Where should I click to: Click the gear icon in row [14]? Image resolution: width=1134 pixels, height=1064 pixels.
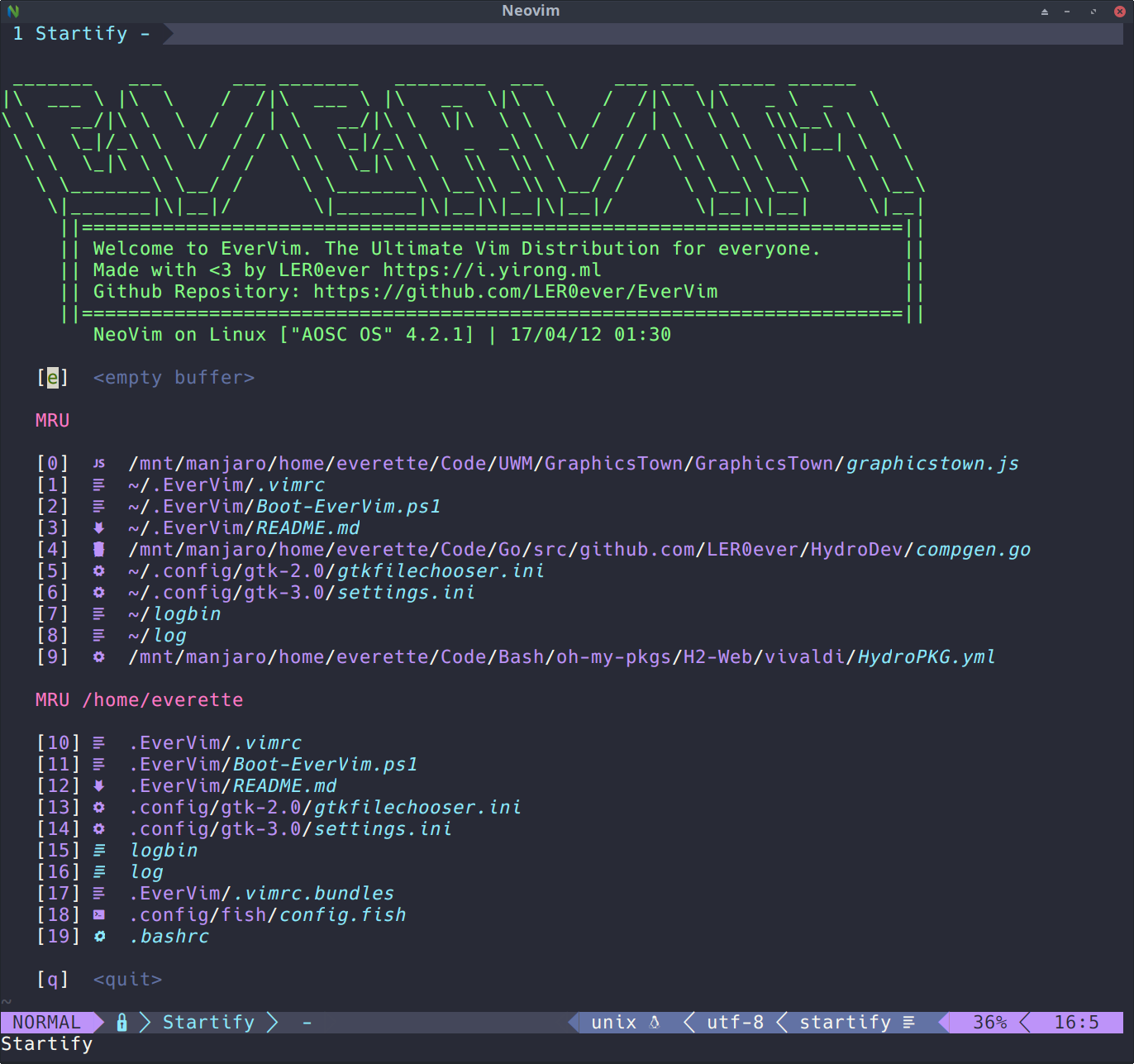point(99,829)
